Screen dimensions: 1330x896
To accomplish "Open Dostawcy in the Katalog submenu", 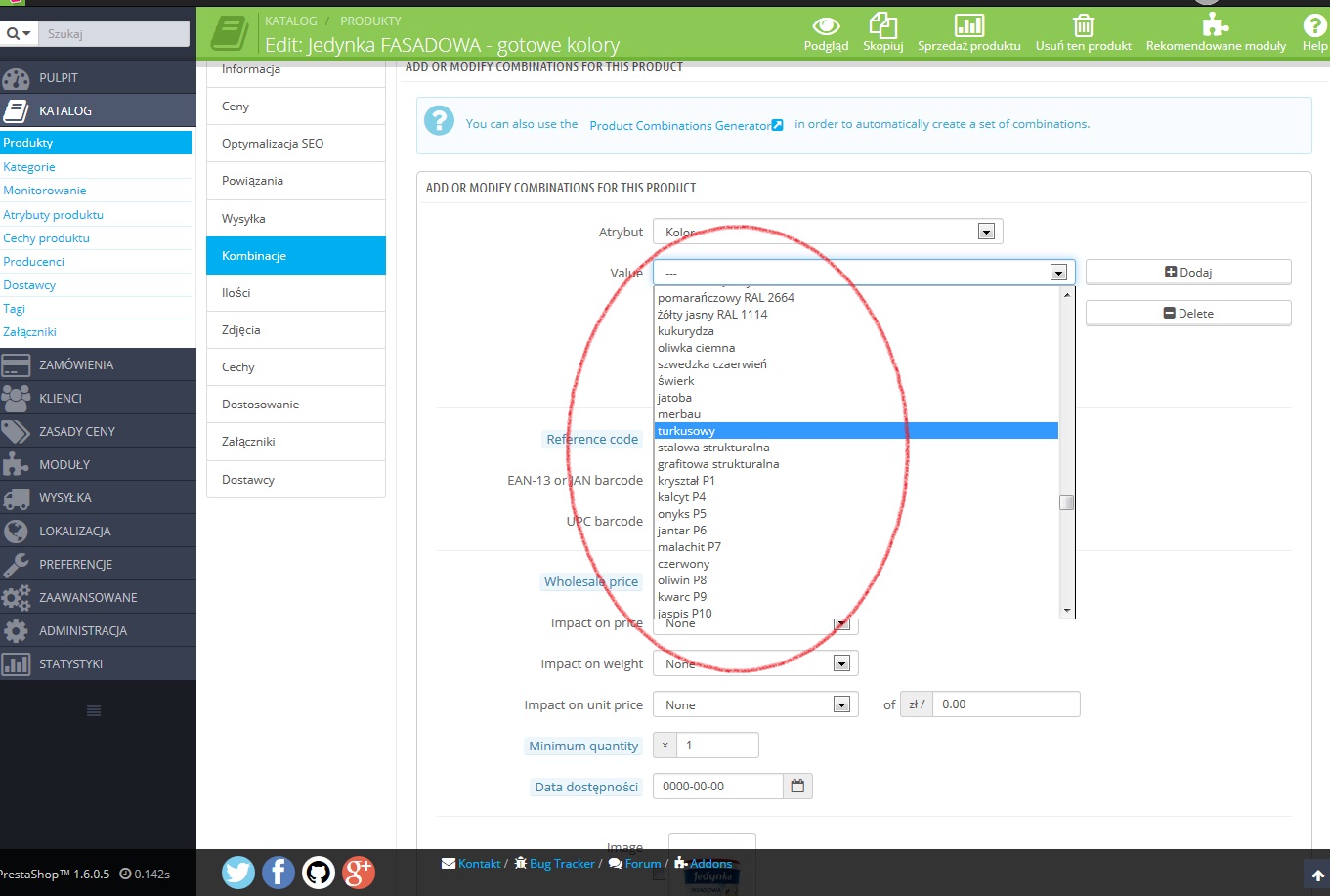I will 29,285.
